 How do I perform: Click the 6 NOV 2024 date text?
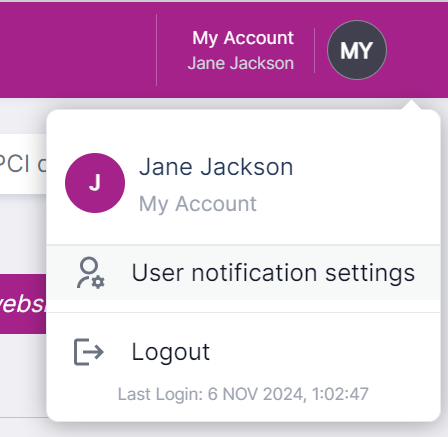tap(257, 394)
